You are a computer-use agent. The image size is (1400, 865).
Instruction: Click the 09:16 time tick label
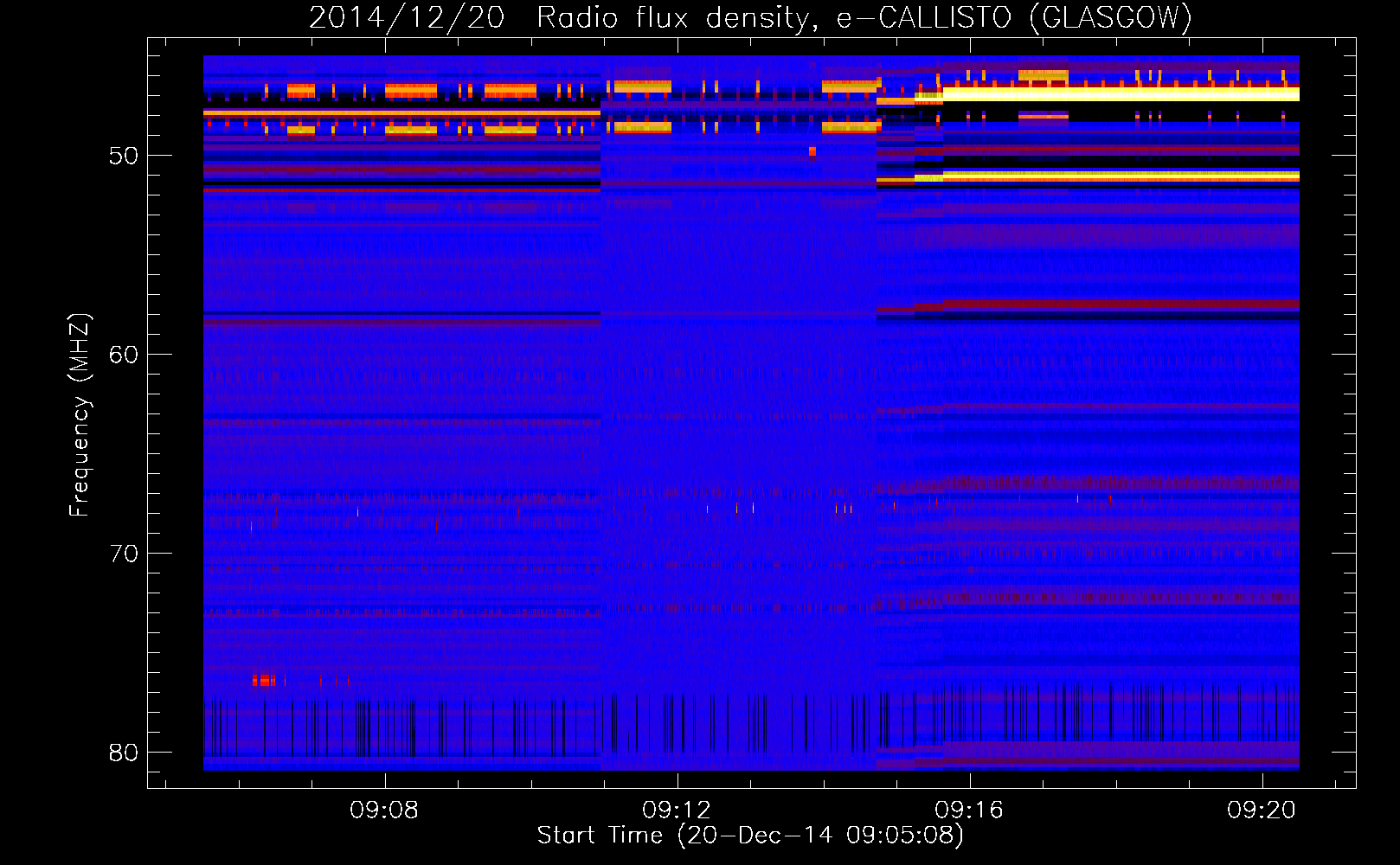pos(969,810)
